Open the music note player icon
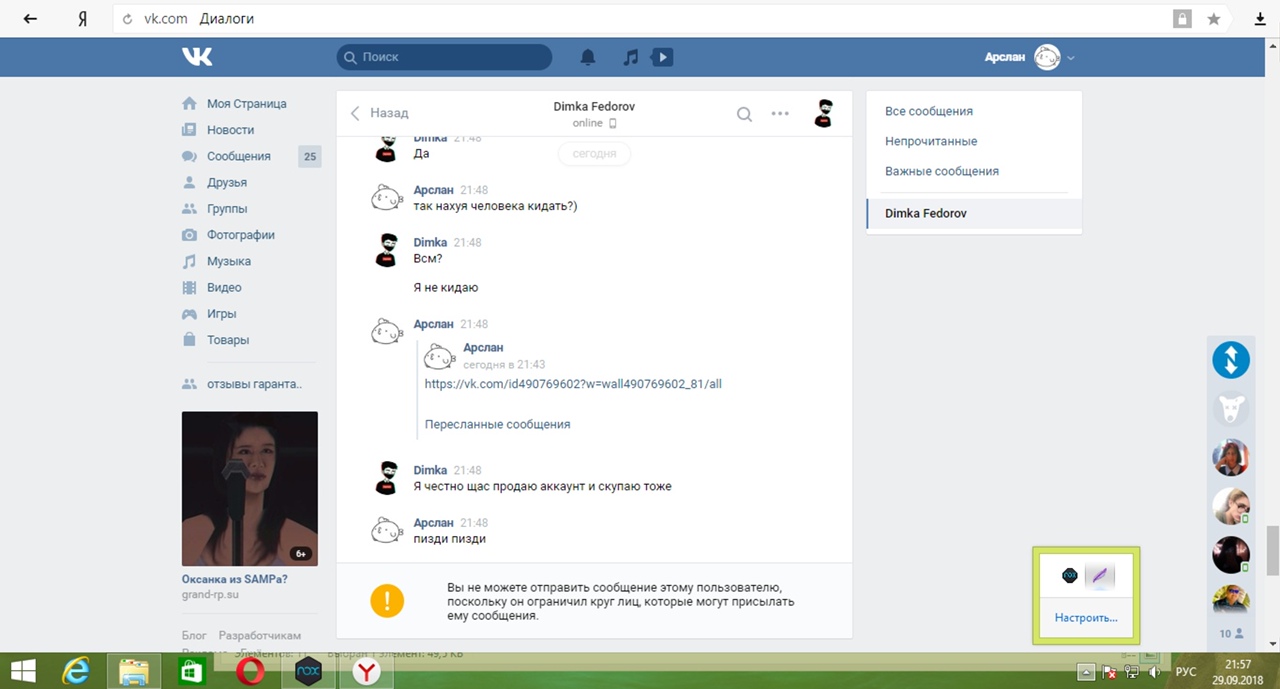Viewport: 1280px width, 689px height. 630,57
